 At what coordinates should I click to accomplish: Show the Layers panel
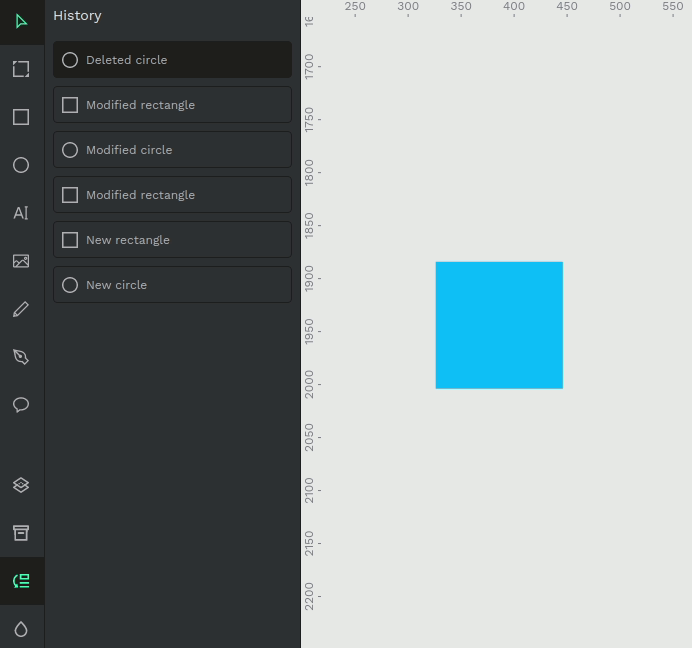tap(21, 485)
